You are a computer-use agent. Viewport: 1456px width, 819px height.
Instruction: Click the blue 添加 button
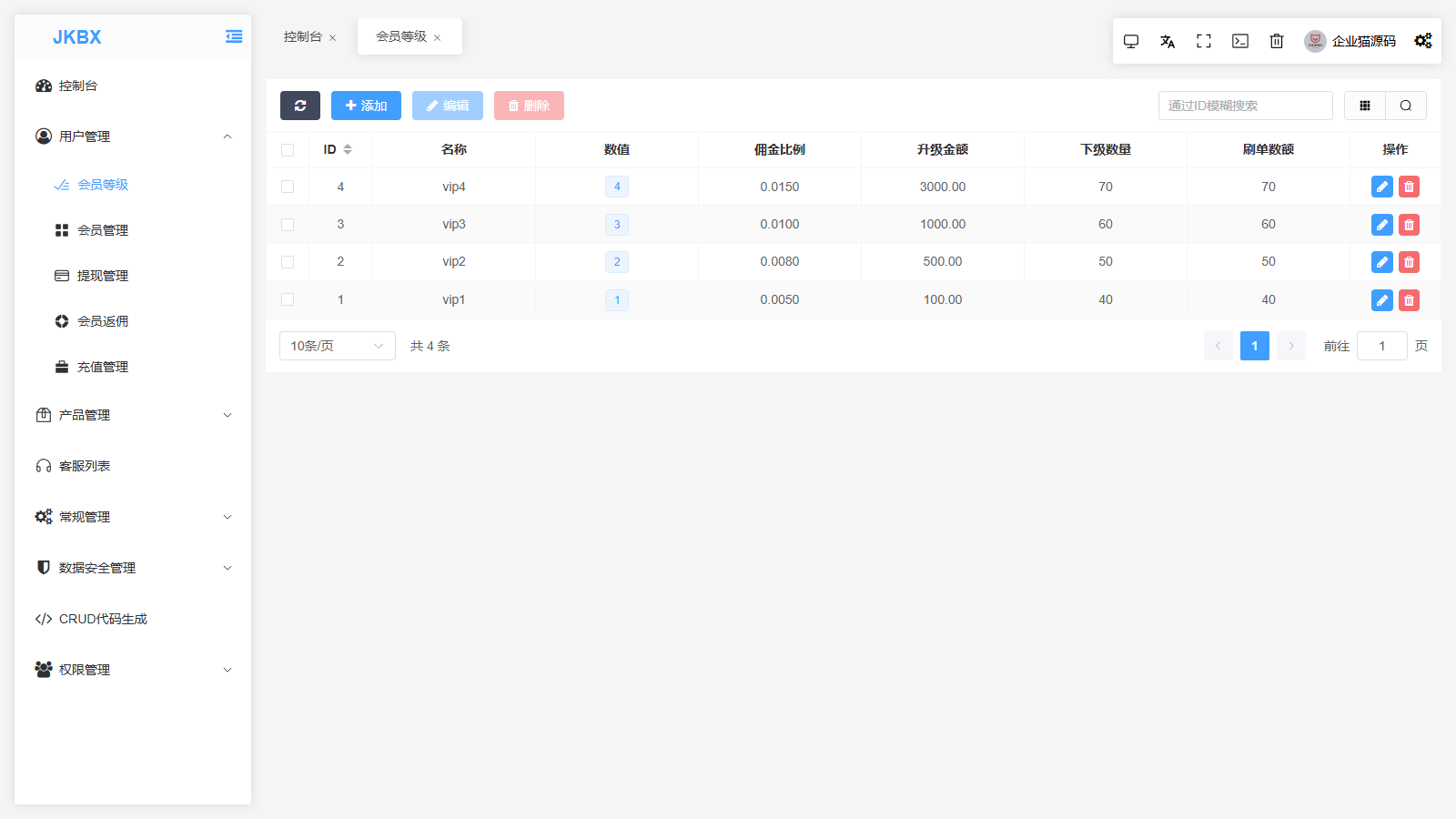tap(366, 106)
